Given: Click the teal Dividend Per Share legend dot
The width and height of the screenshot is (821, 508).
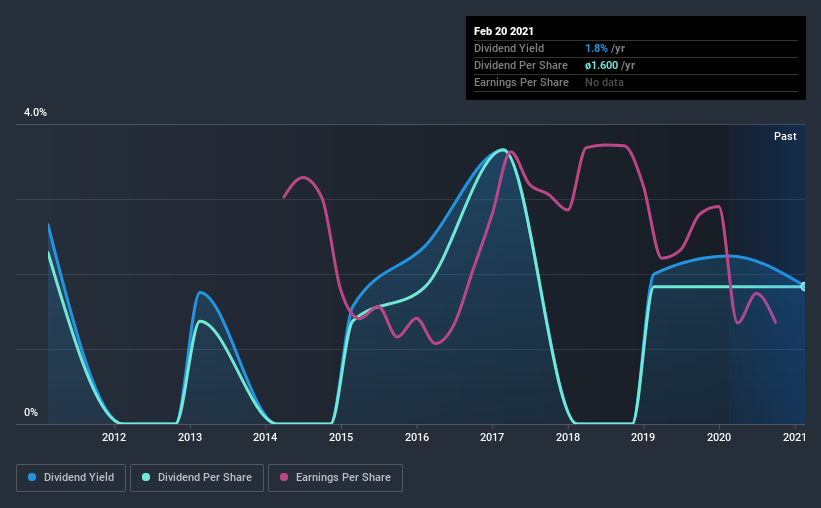Looking at the screenshot, I should (x=146, y=477).
